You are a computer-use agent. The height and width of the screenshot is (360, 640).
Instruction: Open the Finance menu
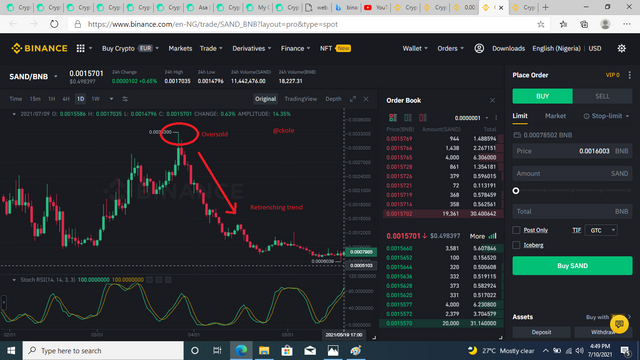click(x=295, y=48)
